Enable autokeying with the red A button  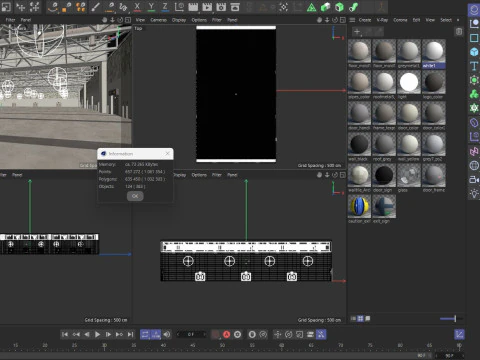[x=226, y=334]
